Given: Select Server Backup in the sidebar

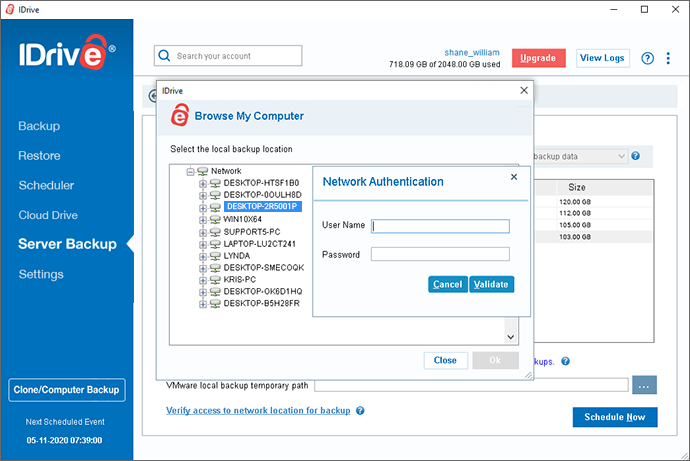Looking at the screenshot, I should 67,244.
